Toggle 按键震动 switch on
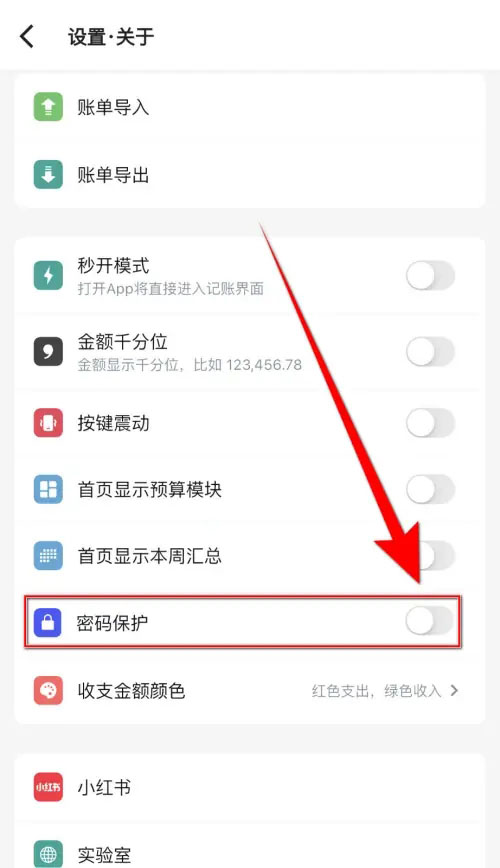Screen dimensions: 500x868 430,423
